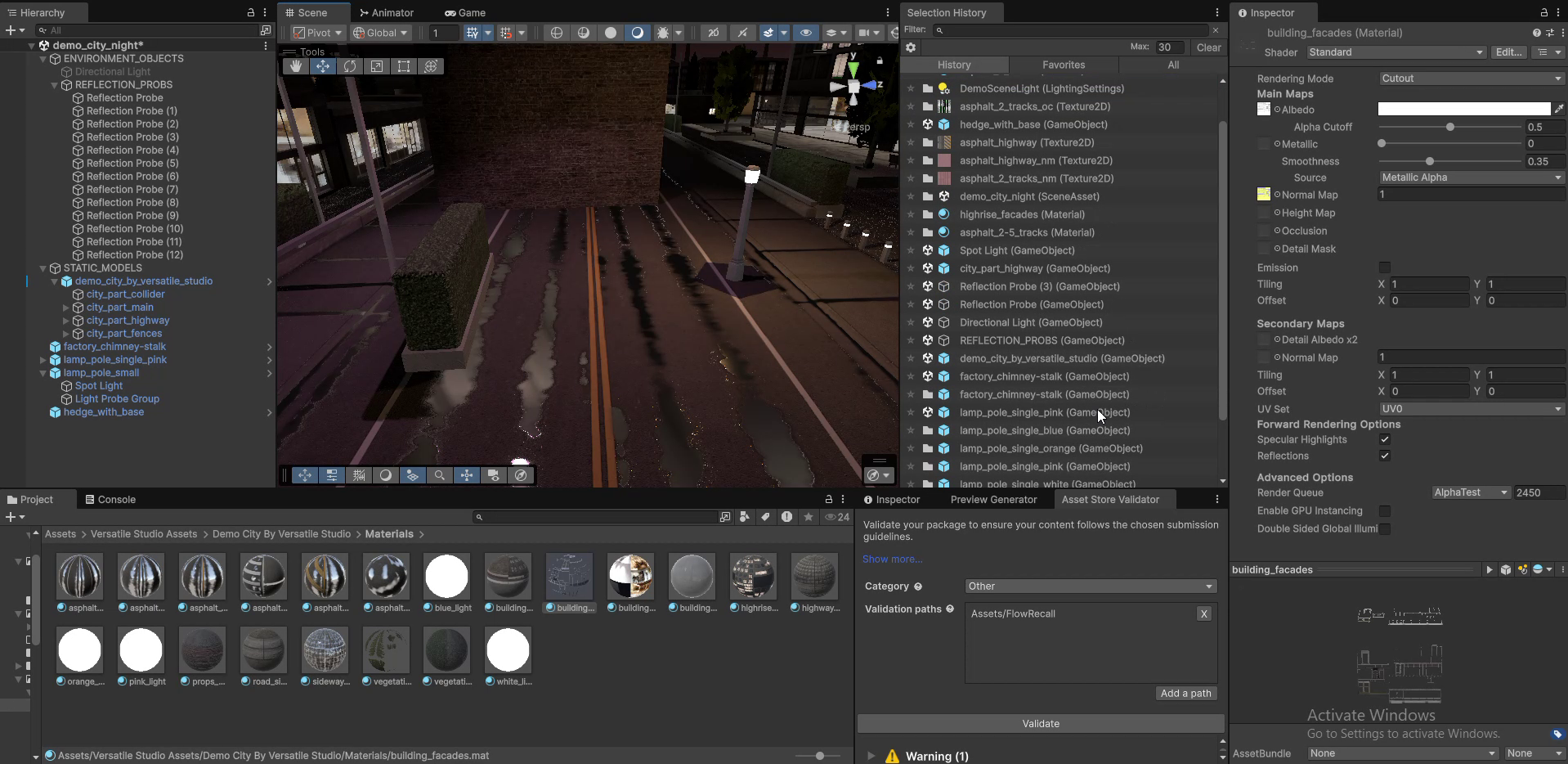
Task: Toggle scene lighting icon
Action: [638, 33]
